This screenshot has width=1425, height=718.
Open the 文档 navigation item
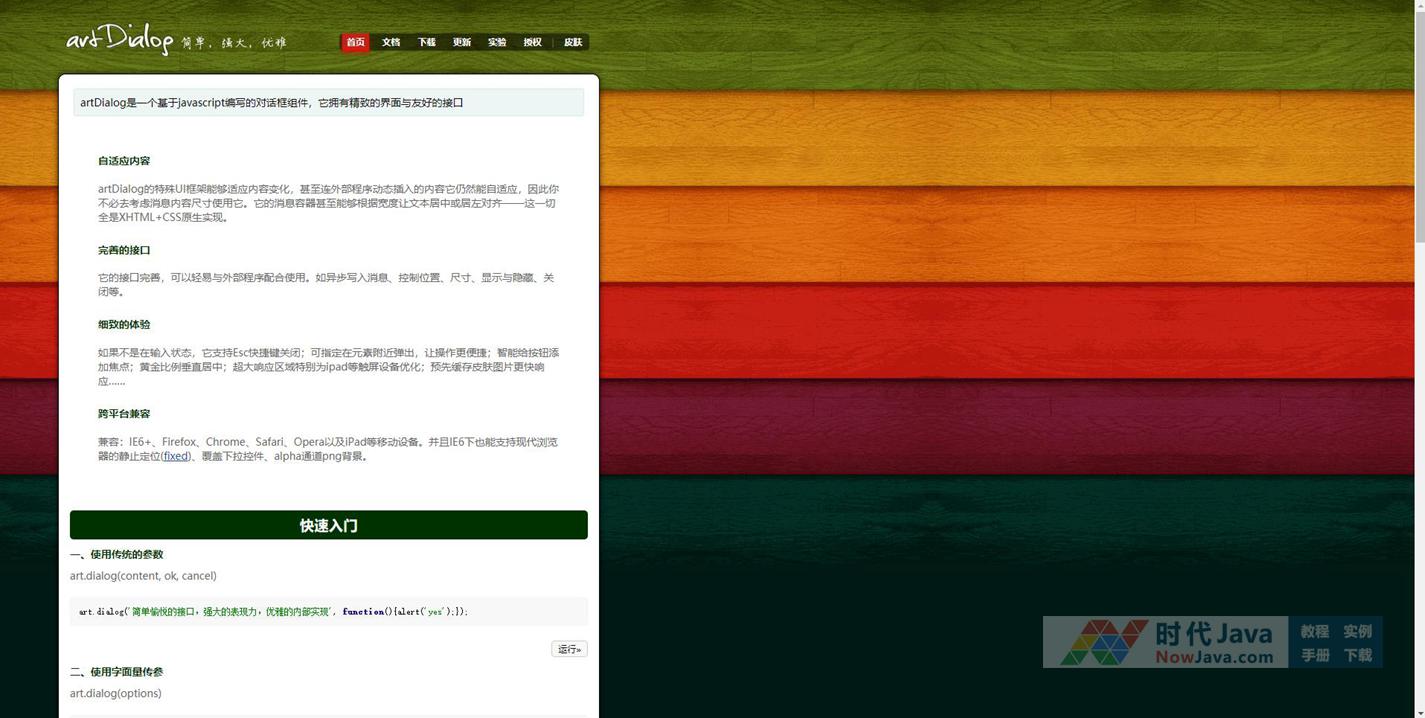coord(391,42)
